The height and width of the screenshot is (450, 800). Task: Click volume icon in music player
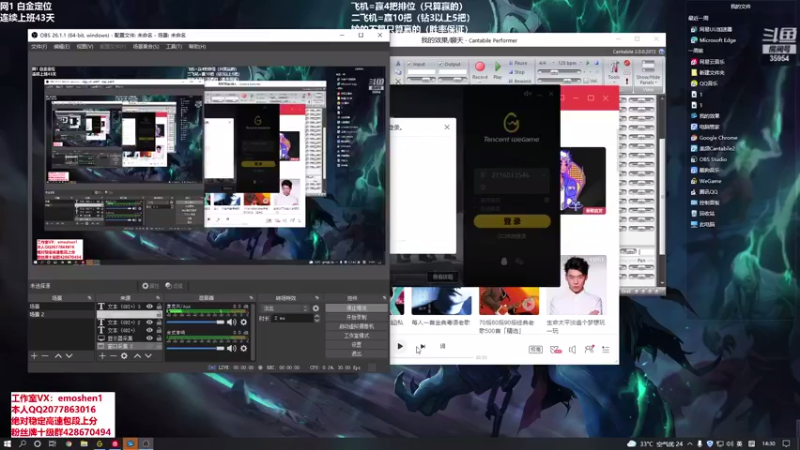click(572, 349)
